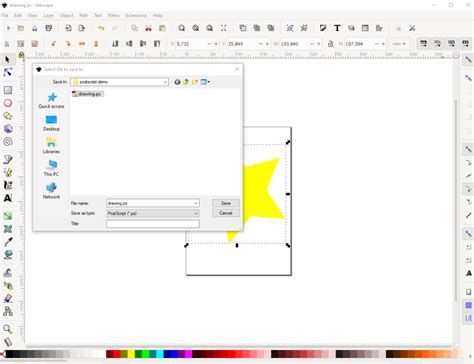The height and width of the screenshot is (364, 474).
Task: Toggle width/height ratio lock
Action: point(330,44)
